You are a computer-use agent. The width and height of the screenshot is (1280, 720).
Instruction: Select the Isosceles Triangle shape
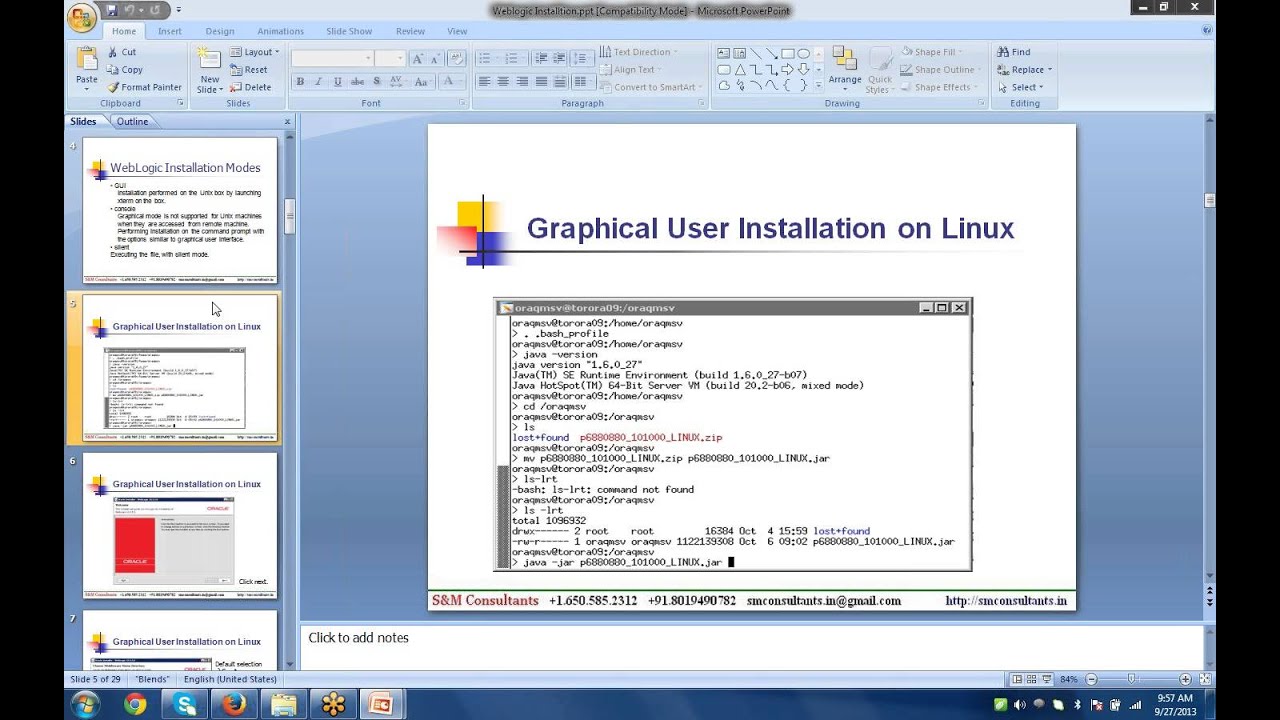tap(740, 69)
